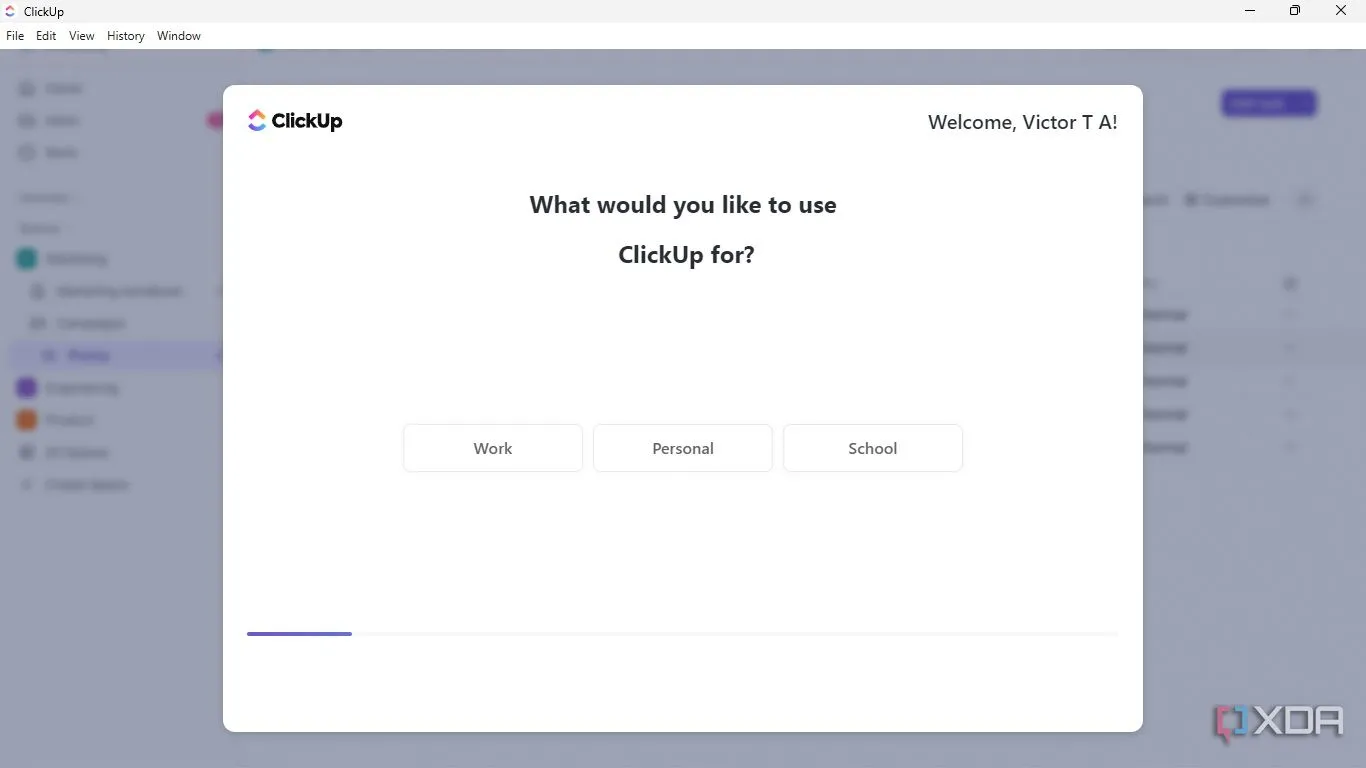Open the View menu
The width and height of the screenshot is (1366, 768).
tap(82, 36)
